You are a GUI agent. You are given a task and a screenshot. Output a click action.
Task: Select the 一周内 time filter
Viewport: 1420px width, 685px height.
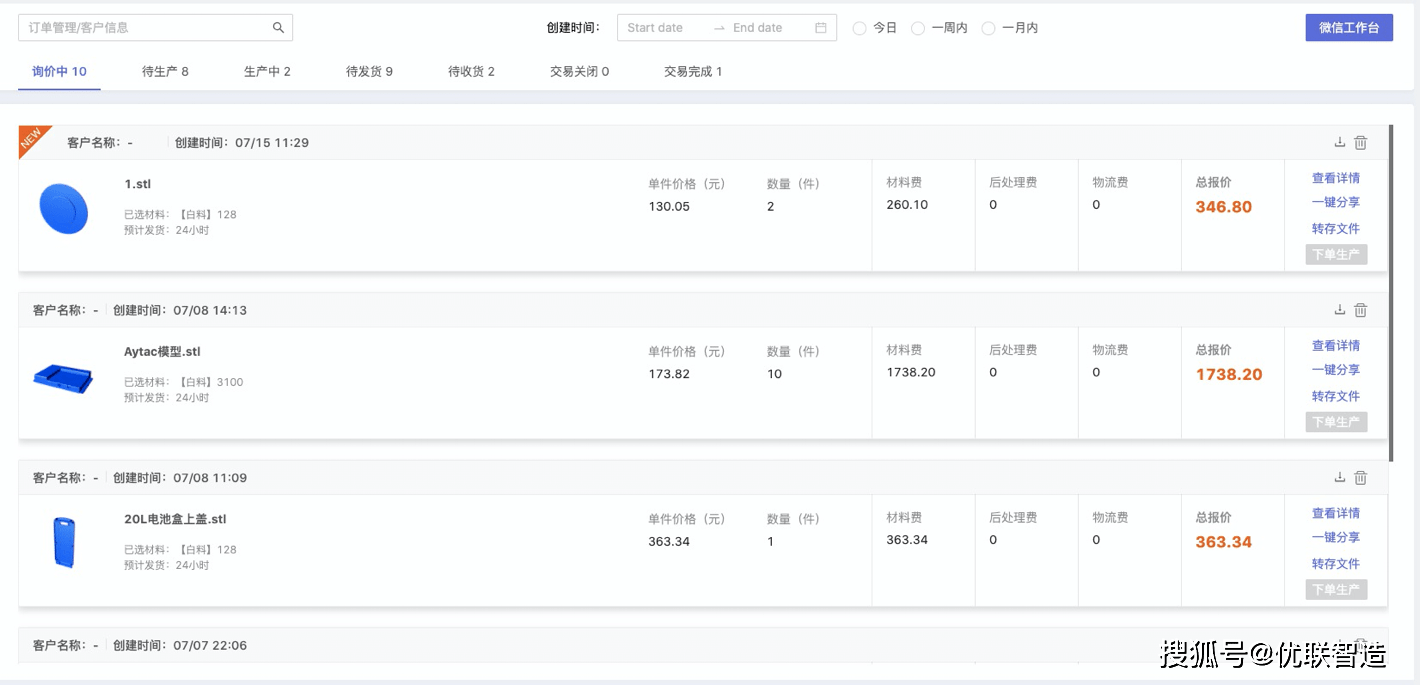pos(918,28)
